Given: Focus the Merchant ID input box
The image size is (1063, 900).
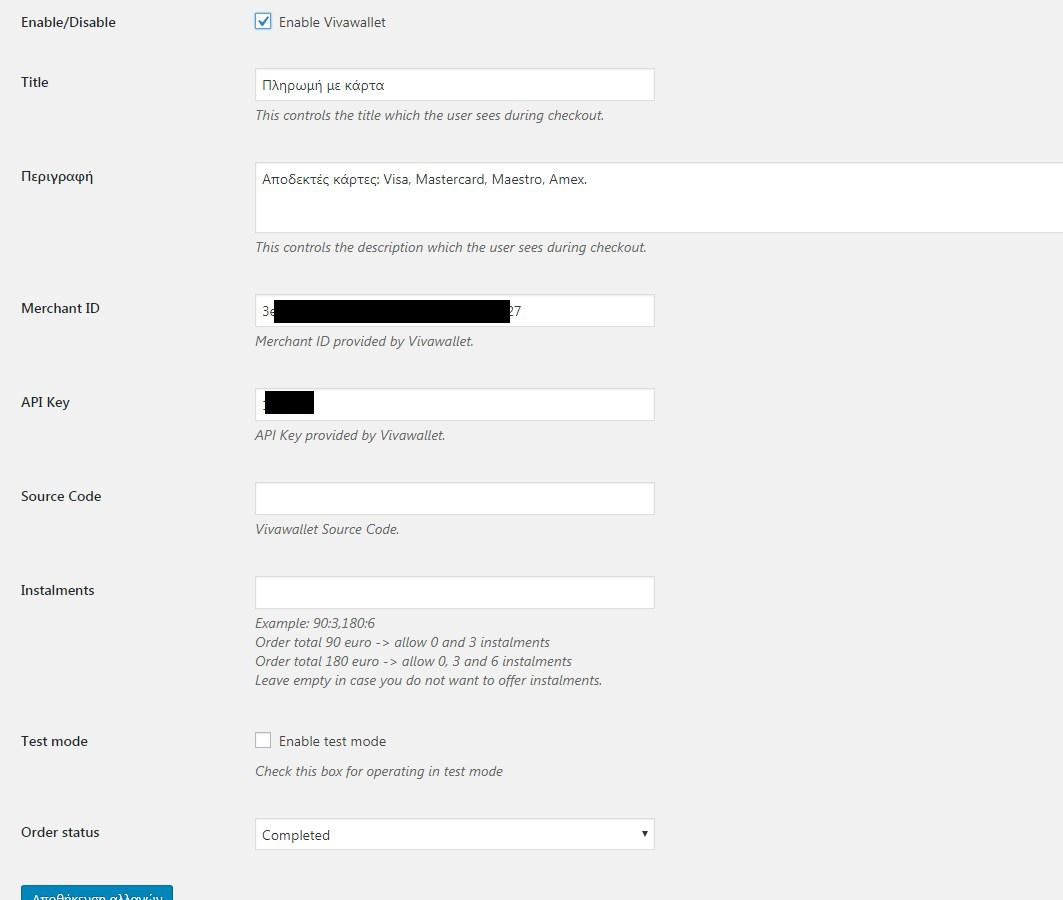Looking at the screenshot, I should click(x=454, y=310).
